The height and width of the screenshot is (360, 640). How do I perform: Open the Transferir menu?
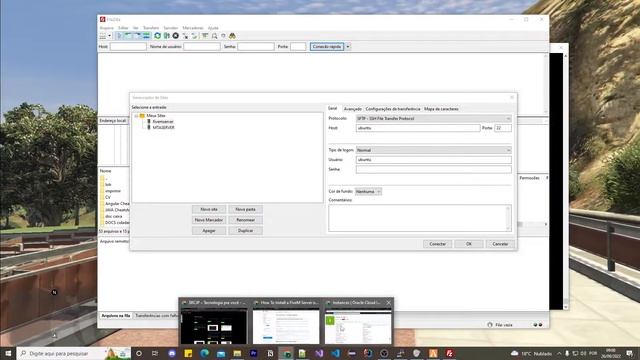click(x=151, y=28)
